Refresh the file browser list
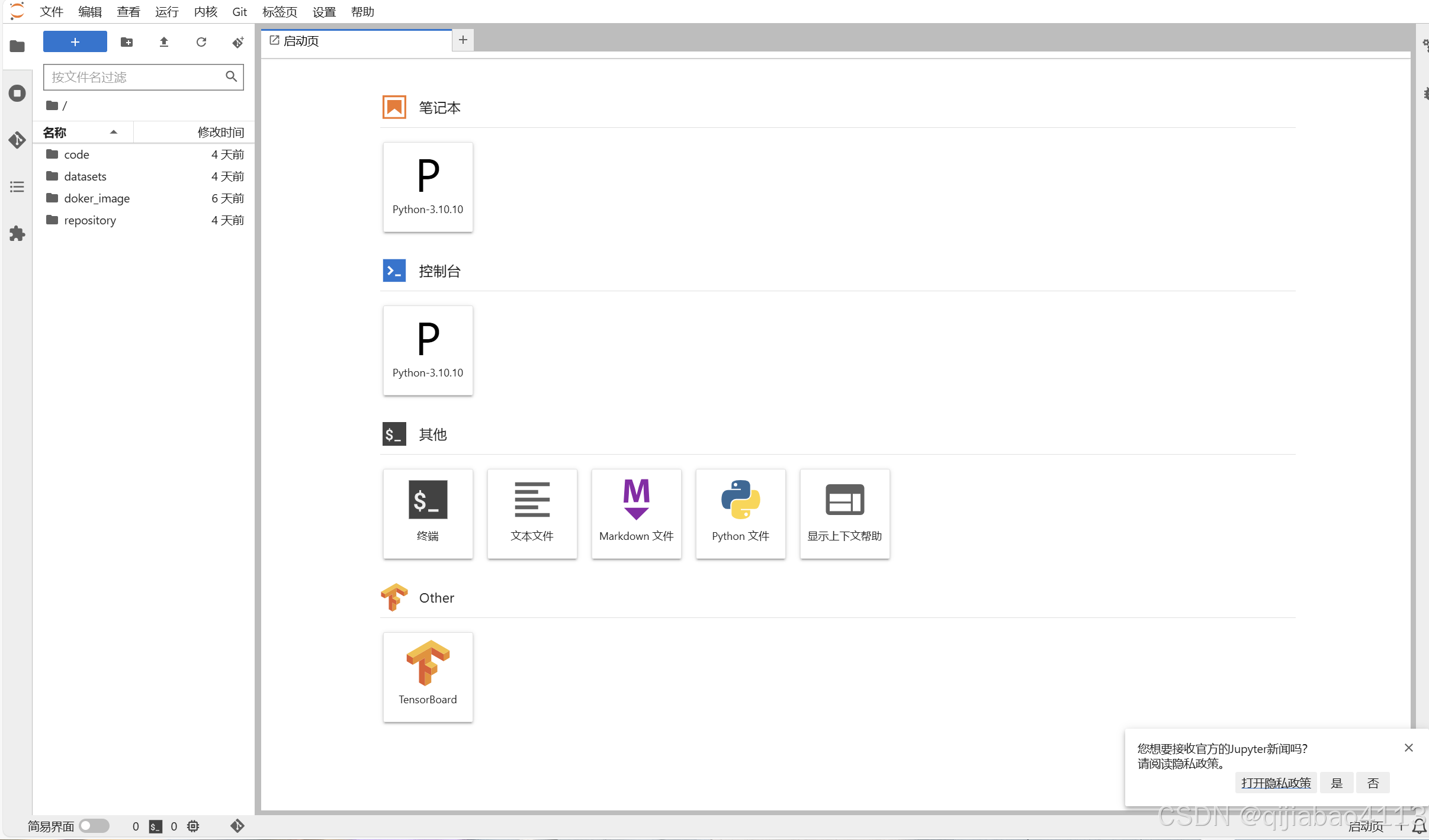Viewport: 1429px width, 840px height. click(201, 42)
